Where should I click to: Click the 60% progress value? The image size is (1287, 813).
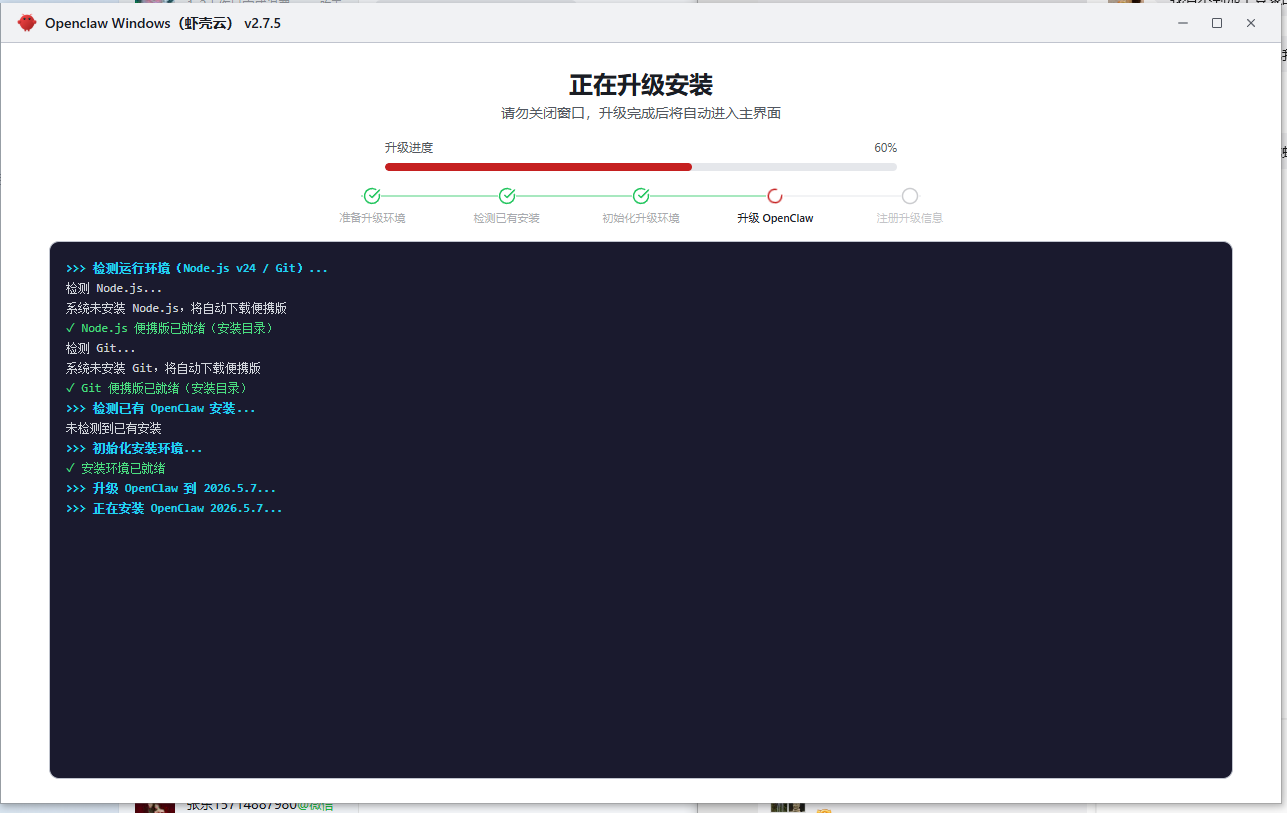click(x=885, y=148)
